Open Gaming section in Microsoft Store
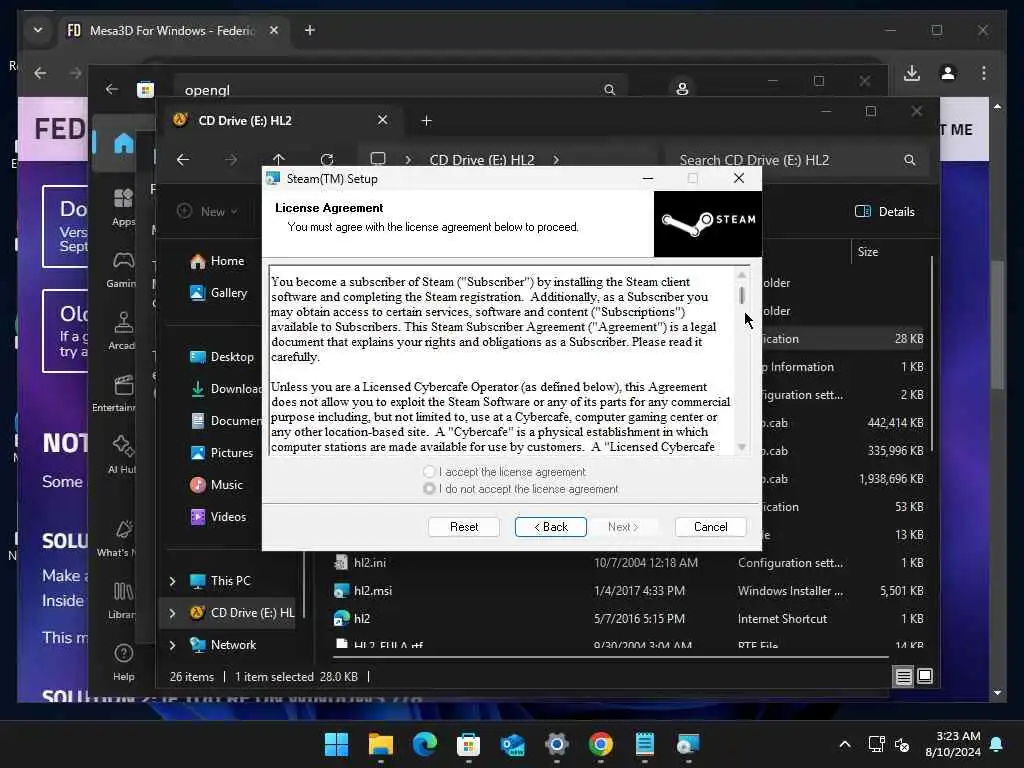 (122, 269)
